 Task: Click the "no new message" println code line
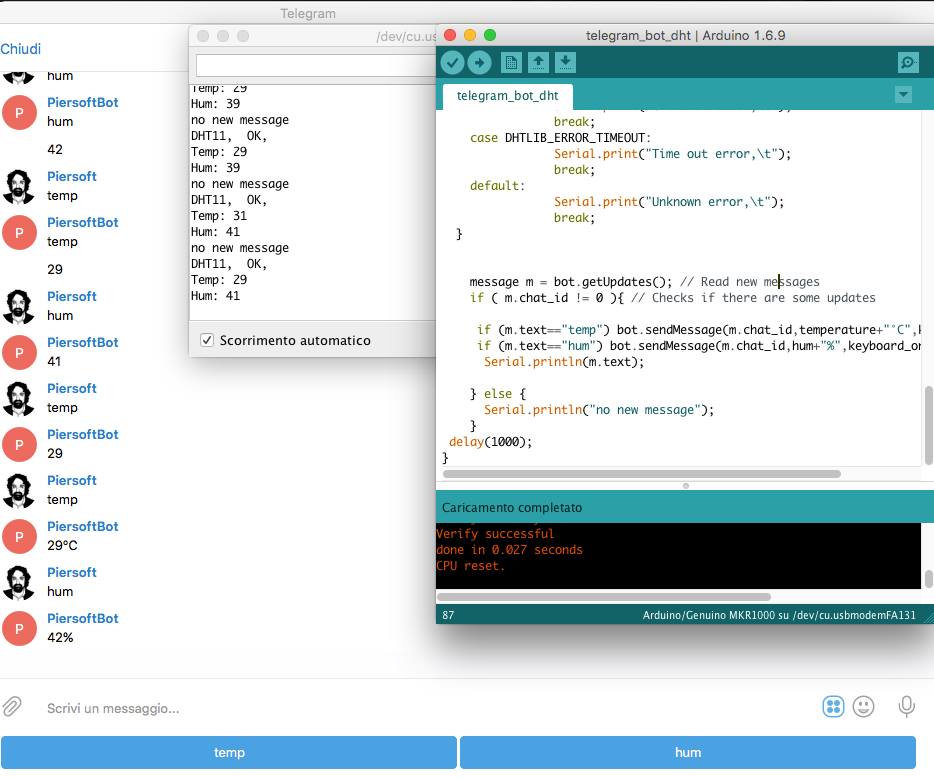point(599,410)
